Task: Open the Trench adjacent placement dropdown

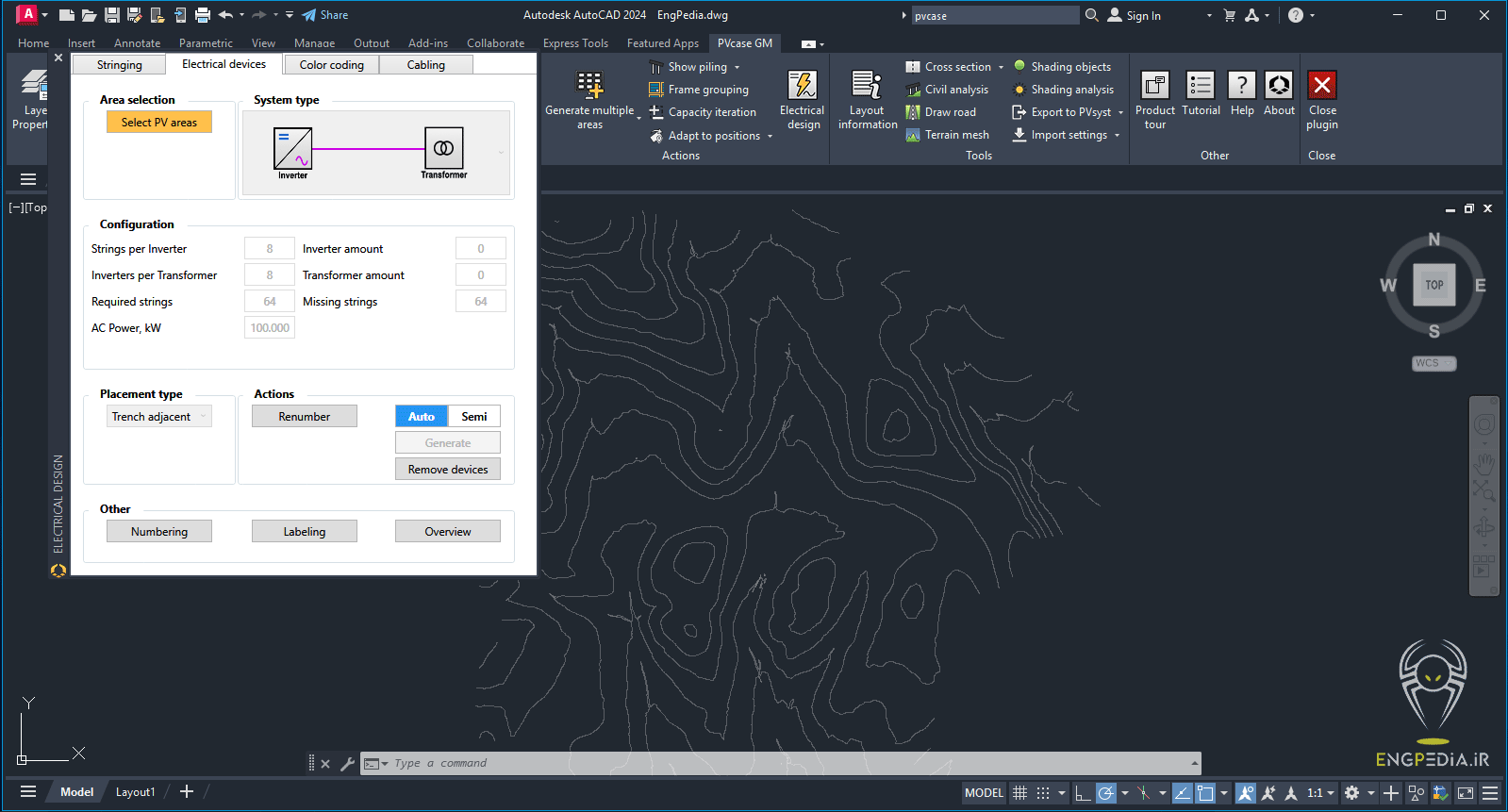Action: tap(158, 417)
